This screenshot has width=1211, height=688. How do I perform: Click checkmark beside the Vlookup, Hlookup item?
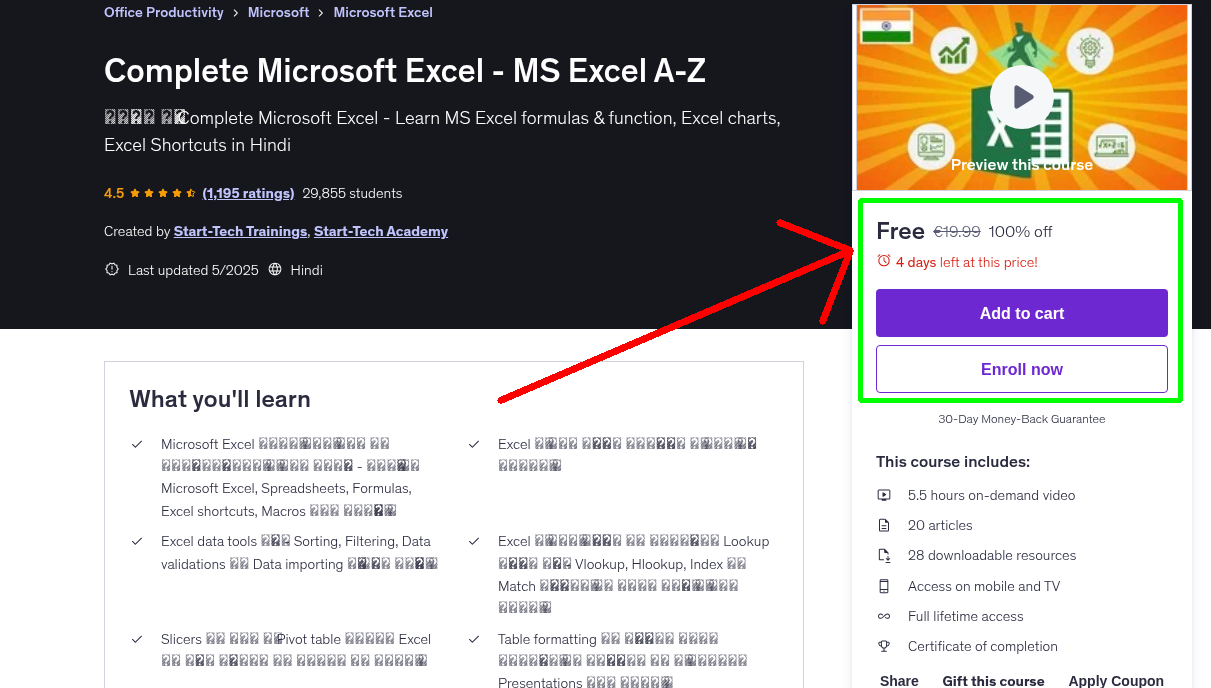[474, 541]
